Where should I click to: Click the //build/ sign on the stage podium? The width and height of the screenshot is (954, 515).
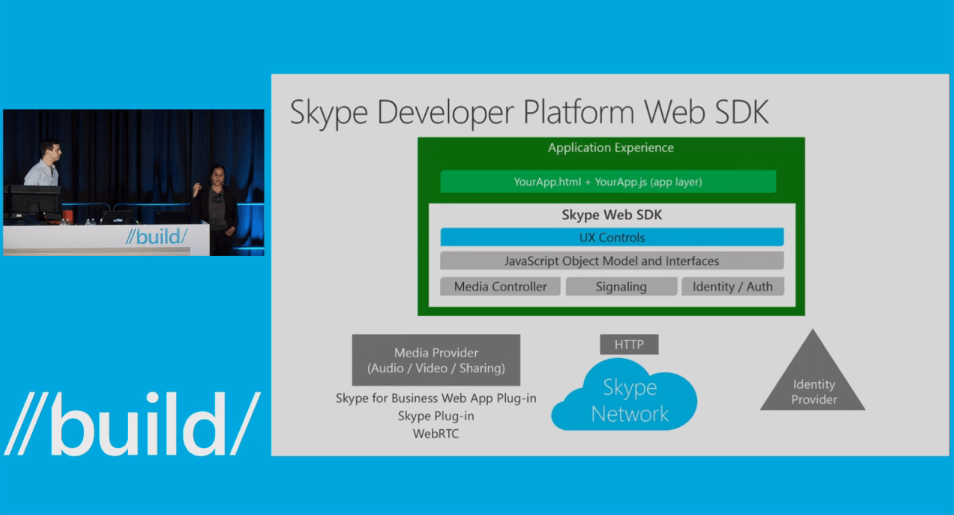(x=156, y=236)
